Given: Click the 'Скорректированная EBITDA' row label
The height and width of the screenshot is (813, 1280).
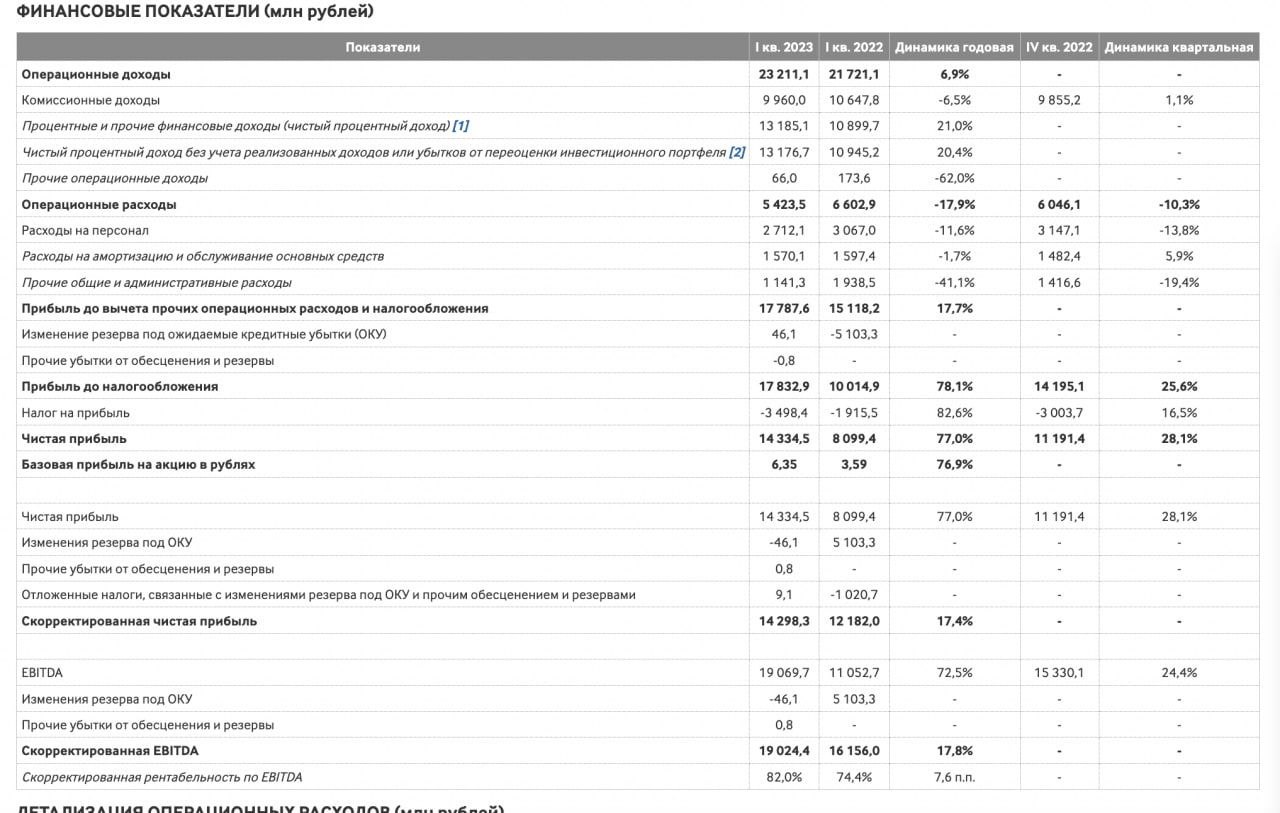Looking at the screenshot, I should coord(110,750).
